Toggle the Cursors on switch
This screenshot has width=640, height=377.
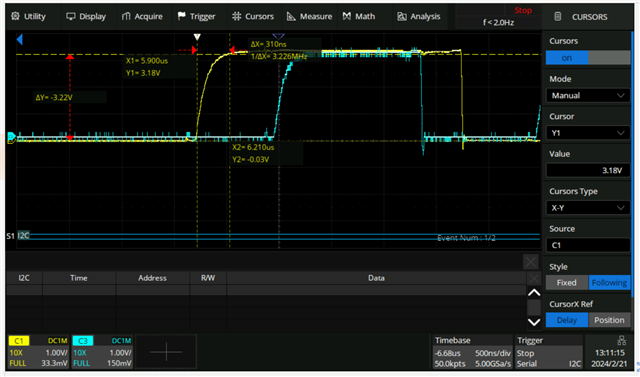[588, 58]
